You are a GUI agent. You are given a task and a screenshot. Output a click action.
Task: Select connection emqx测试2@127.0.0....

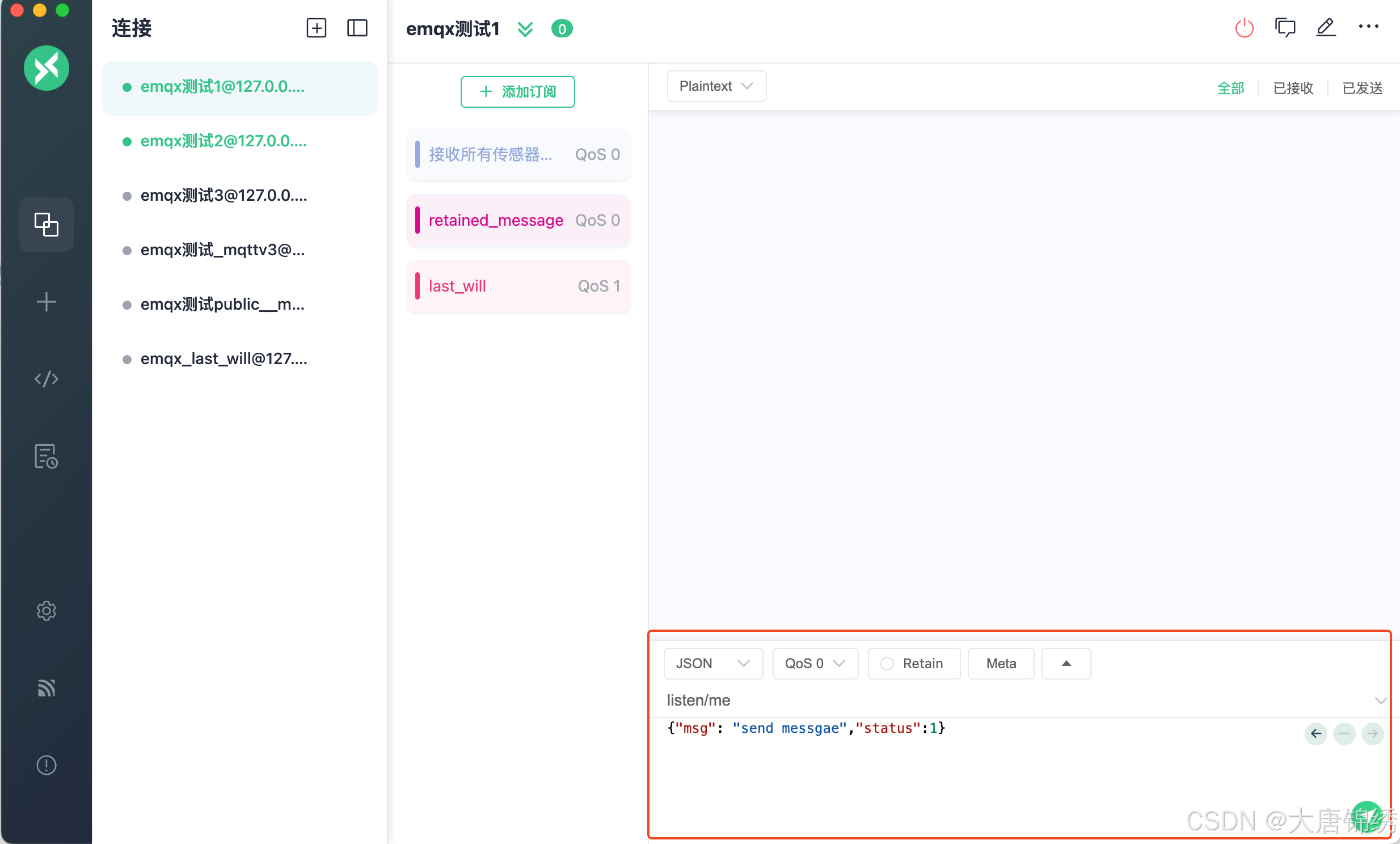pyautogui.click(x=240, y=141)
